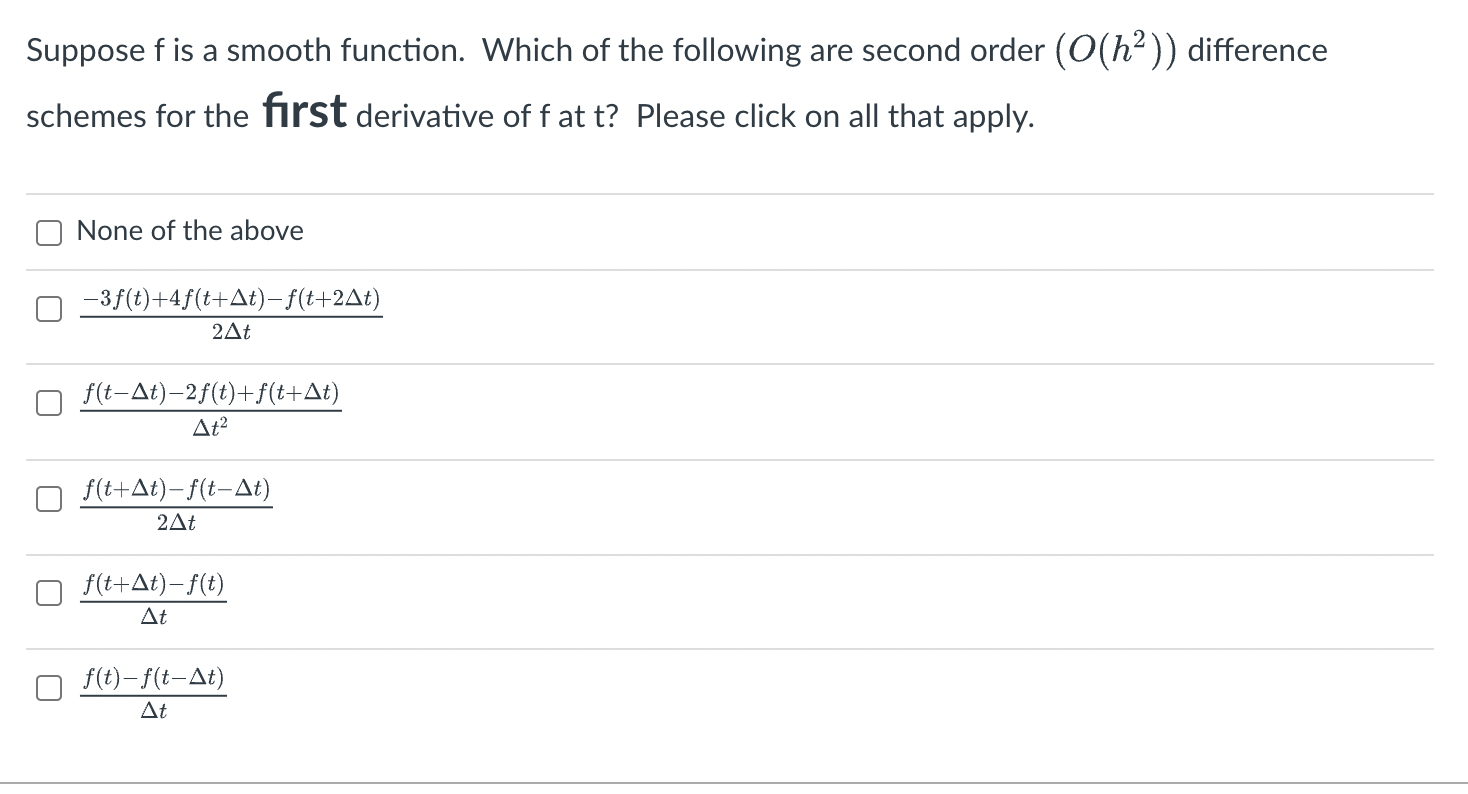
Task: Check the formula with denominator Δt²
Action: click(47, 403)
